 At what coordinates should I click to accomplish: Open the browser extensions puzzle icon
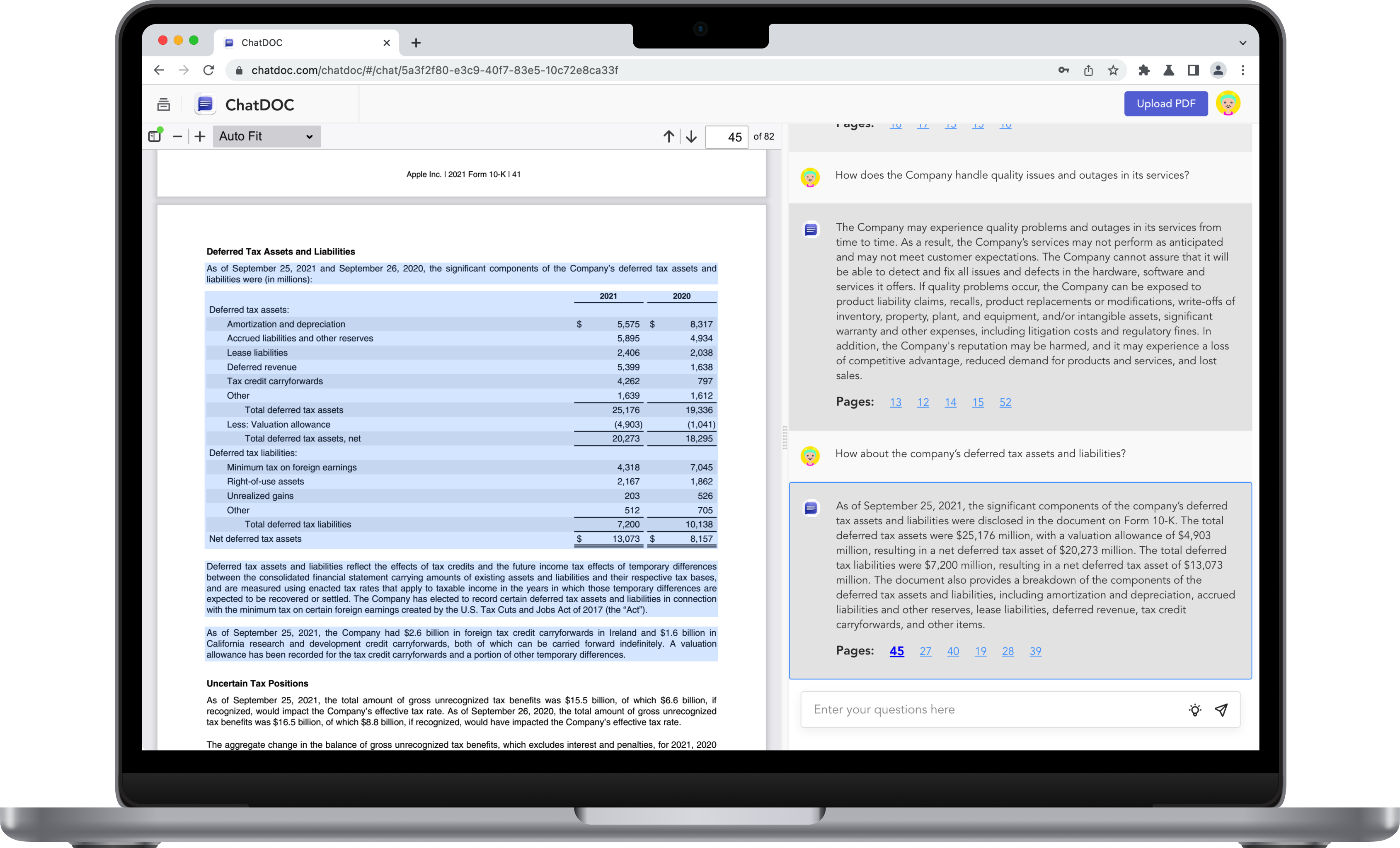[x=1144, y=70]
